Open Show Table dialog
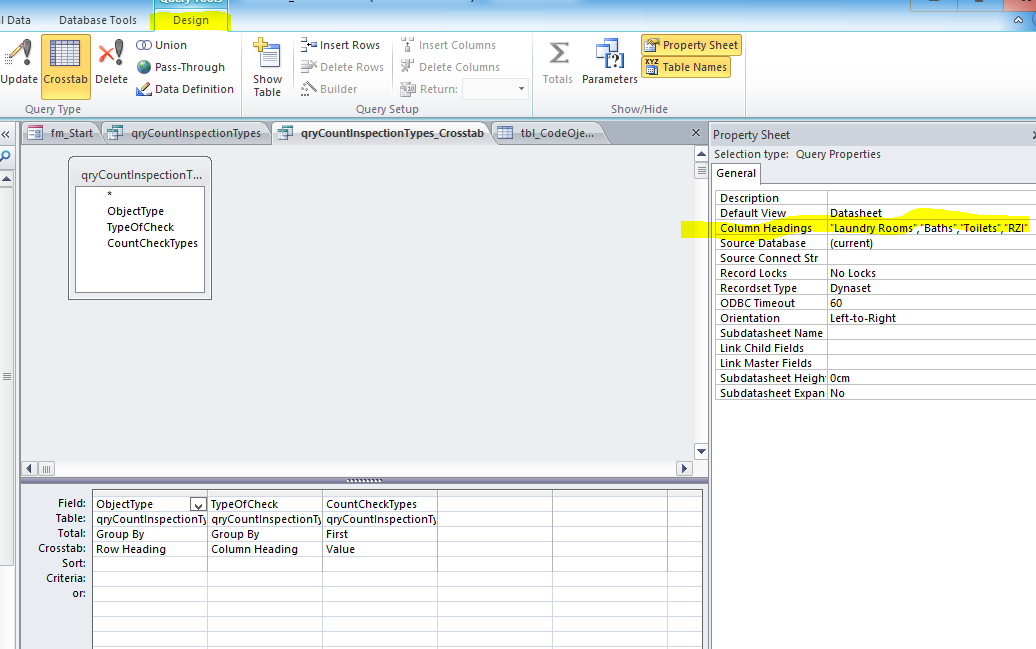Screen dimensions: 1036x649 click(x=267, y=67)
